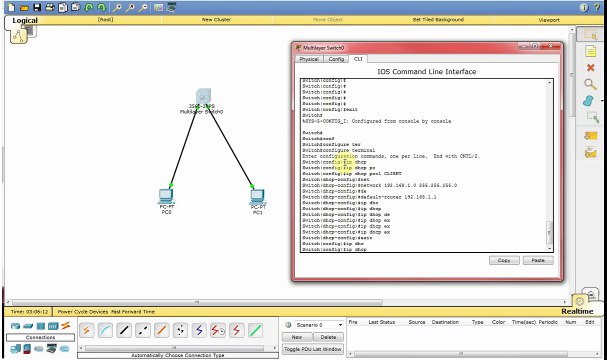Click Set Tiled Background
This screenshot has height=360, width=607.
pyautogui.click(x=438, y=19)
